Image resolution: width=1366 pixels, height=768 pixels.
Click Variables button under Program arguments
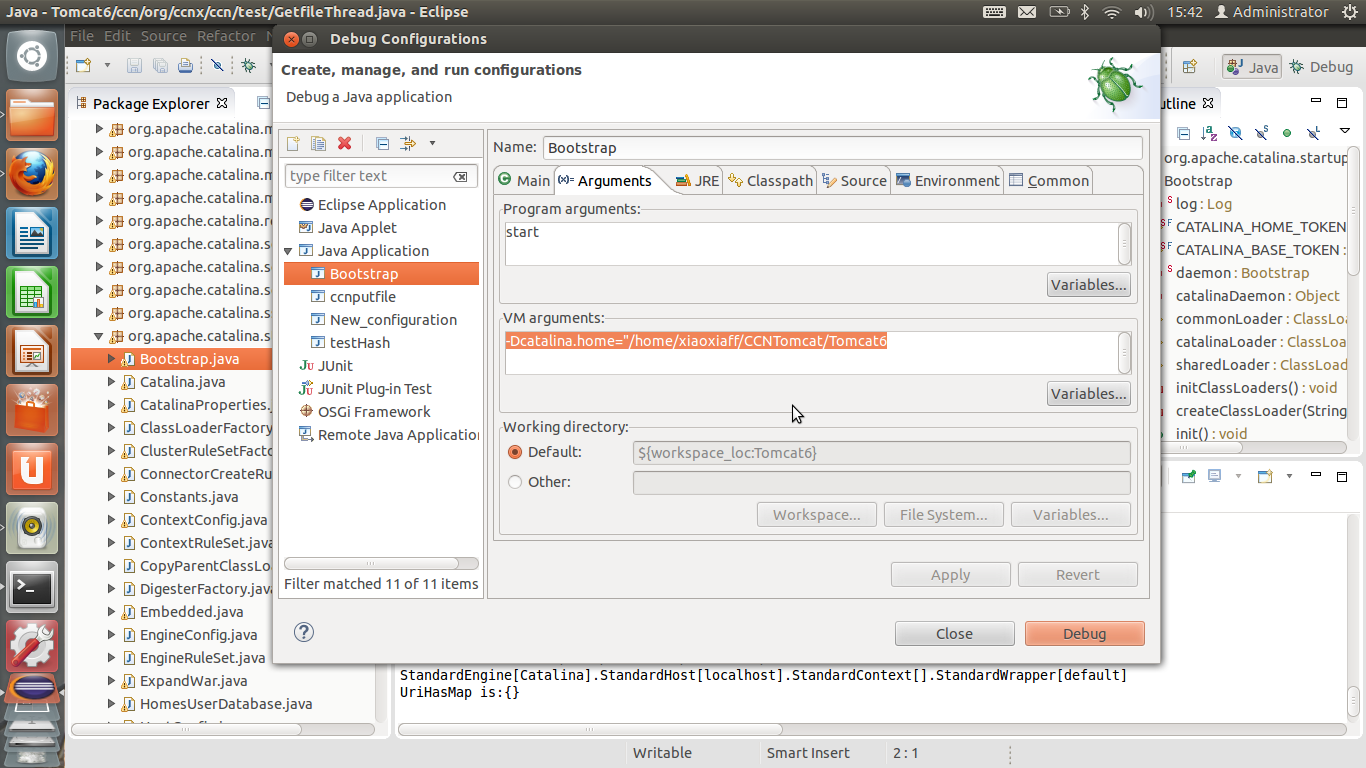[x=1089, y=285]
